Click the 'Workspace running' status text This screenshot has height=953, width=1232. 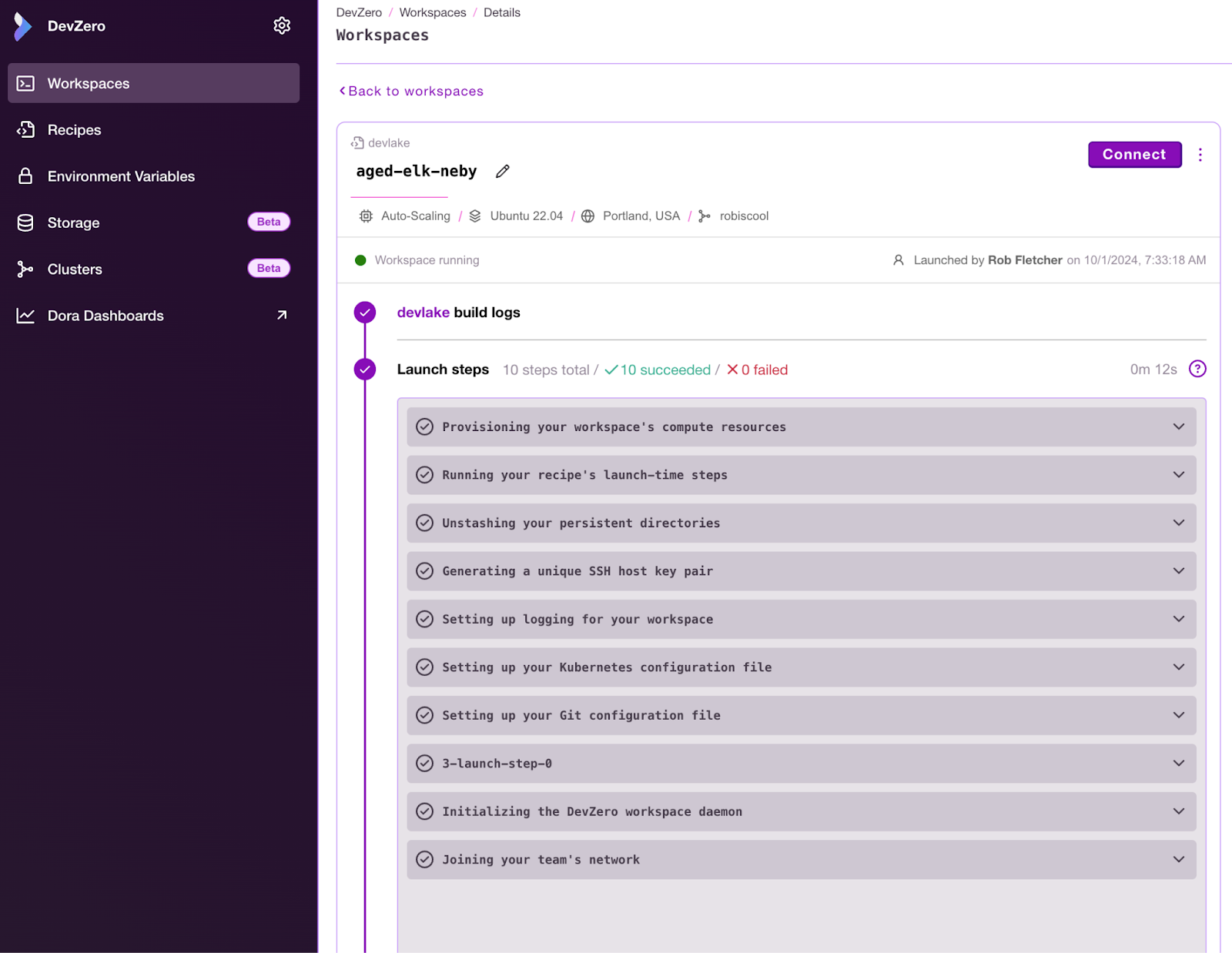(427, 260)
